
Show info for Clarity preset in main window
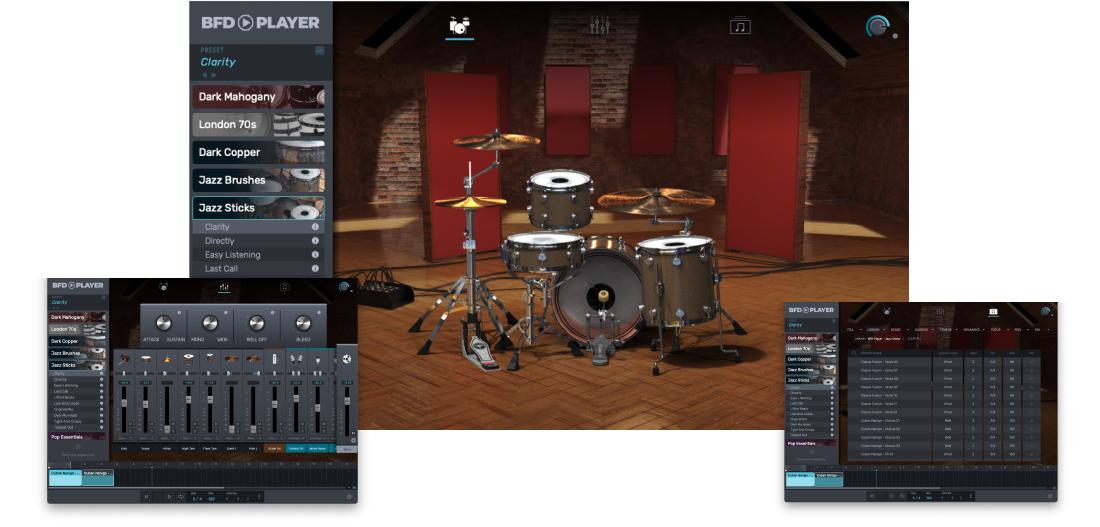pos(315,227)
